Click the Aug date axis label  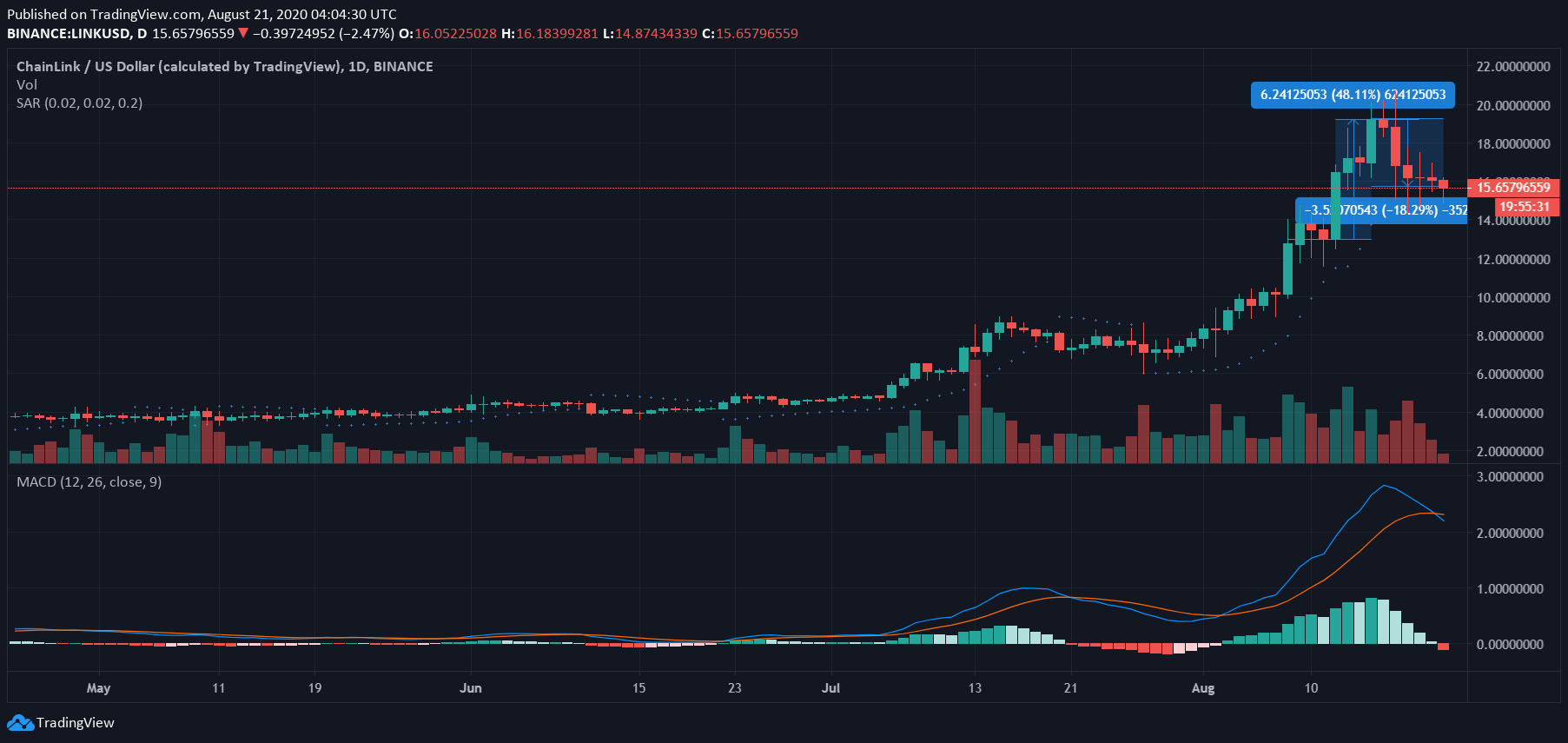click(x=1202, y=688)
